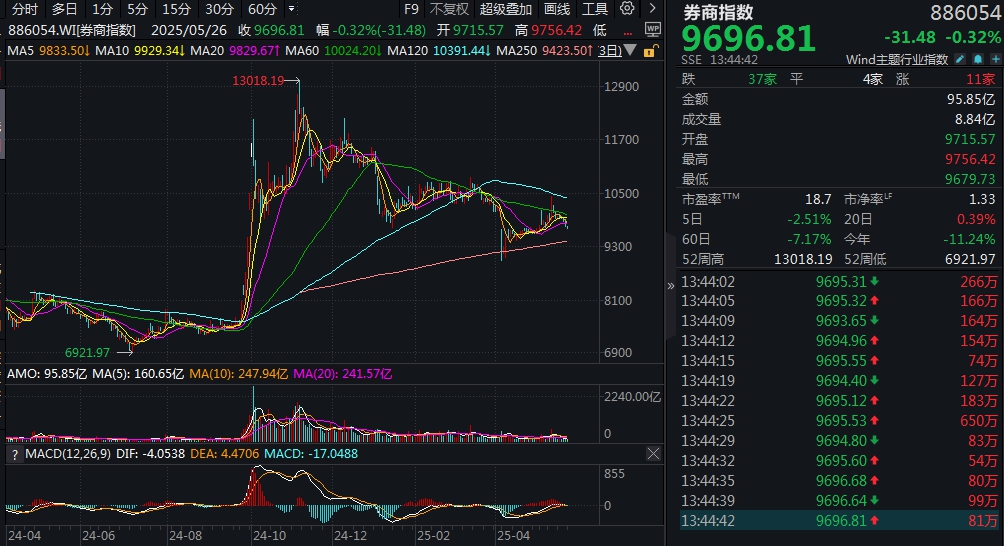Select tick row at 13:44:25 with 650万
Image resolution: width=1004 pixels, height=546 pixels.
(839, 421)
